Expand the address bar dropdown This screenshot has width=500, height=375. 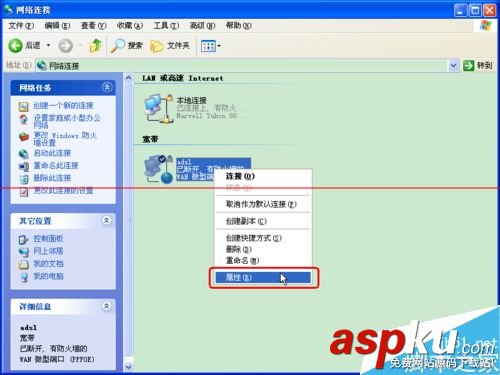pos(453,65)
